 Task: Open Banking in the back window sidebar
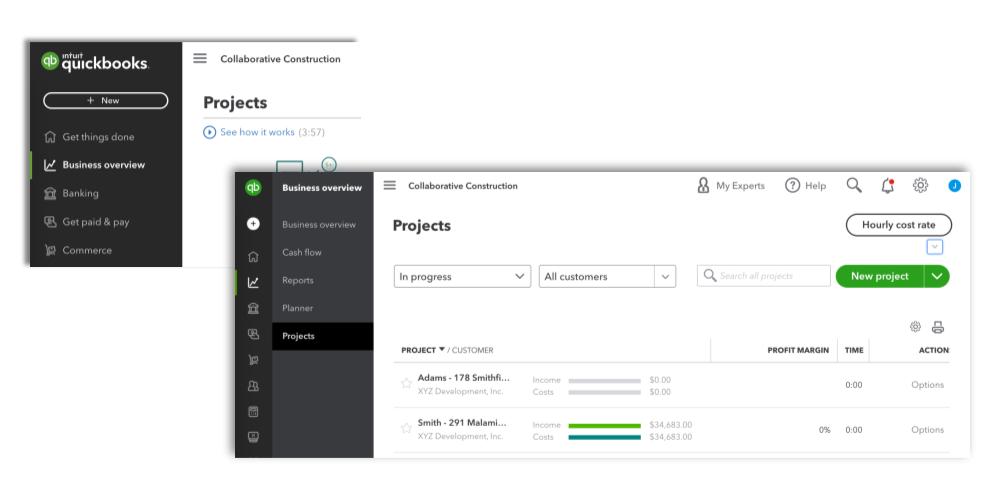tap(80, 193)
